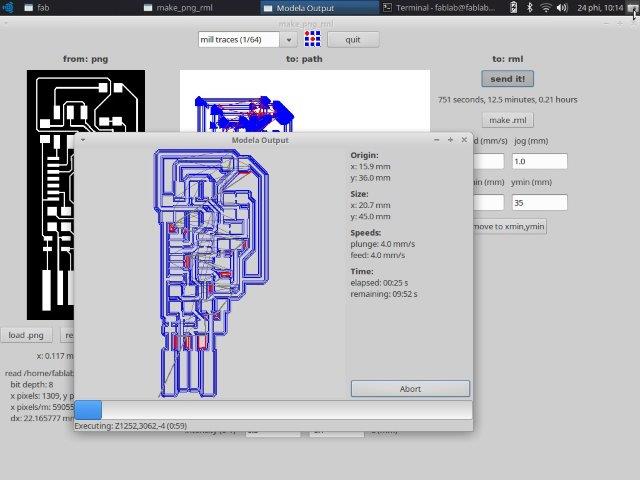Click the remaining: 09:52 s text
The image size is (640, 480).
pos(384,294)
